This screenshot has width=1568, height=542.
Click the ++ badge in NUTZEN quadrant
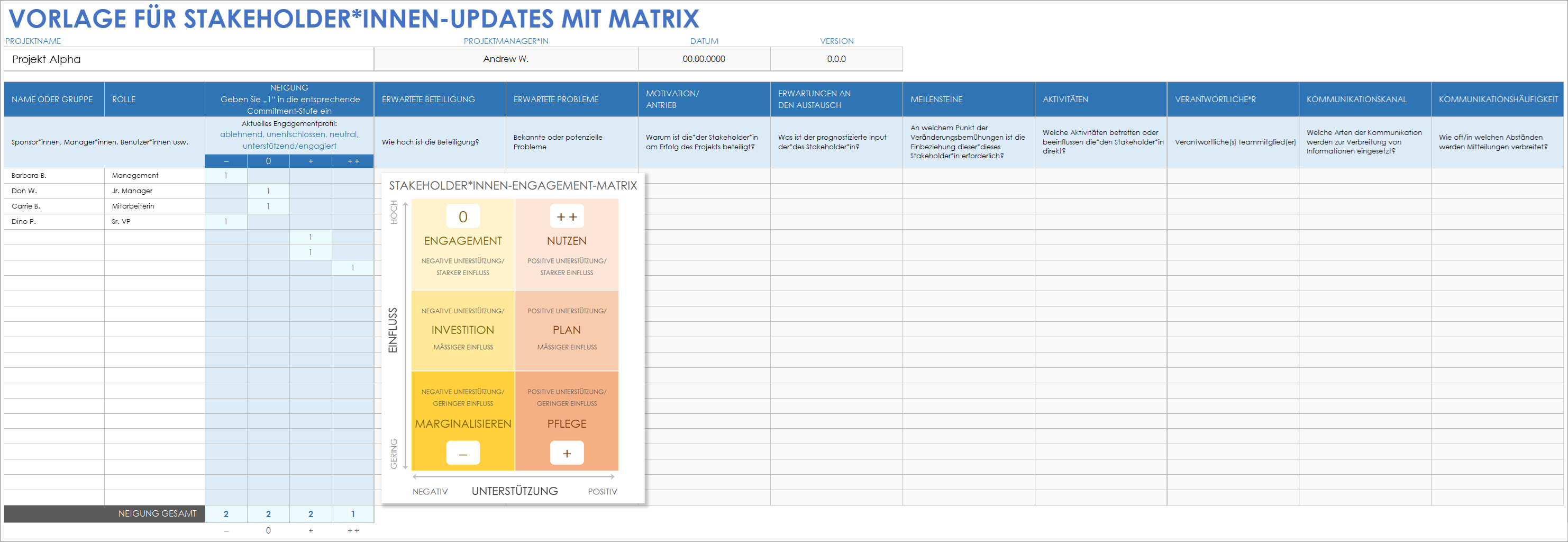click(567, 216)
